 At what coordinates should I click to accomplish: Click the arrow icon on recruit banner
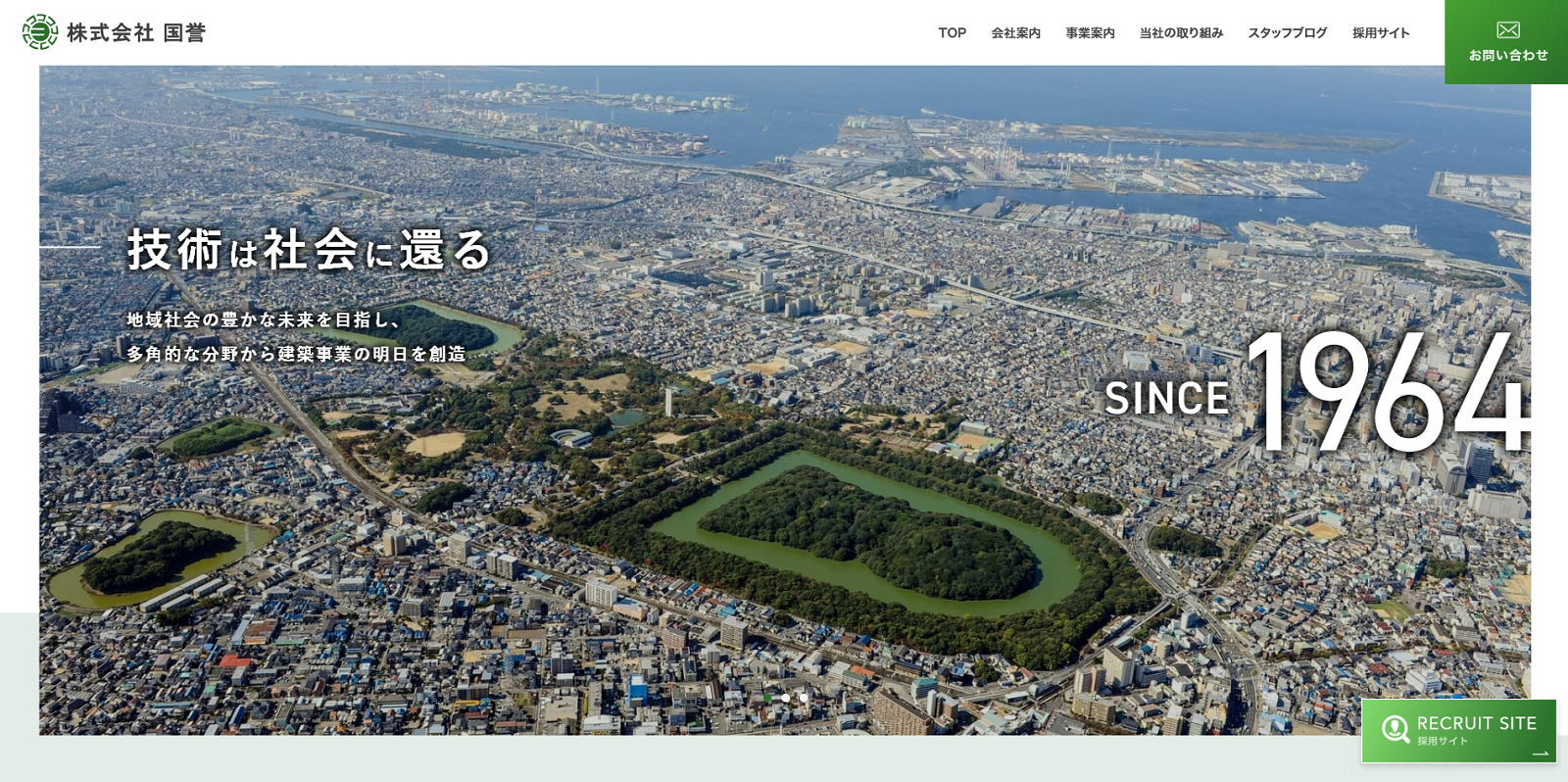(x=1540, y=754)
